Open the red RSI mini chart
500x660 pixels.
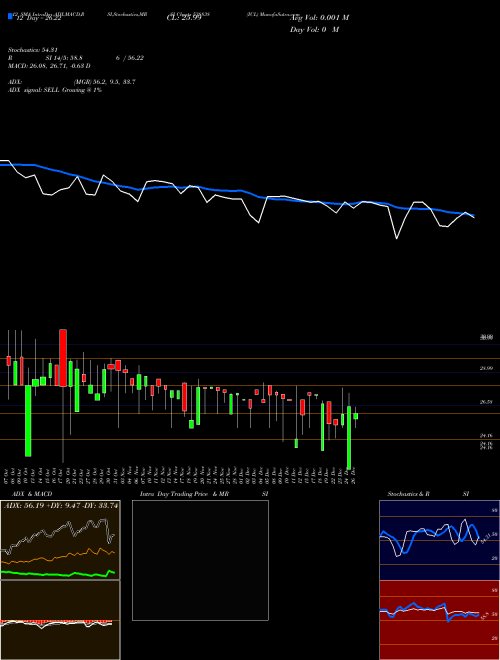coord(439,620)
